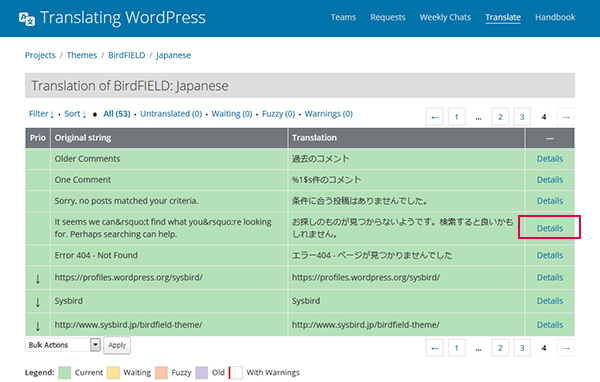This screenshot has height=382, width=600.
Task: Open Details for Older Comments row
Action: pos(550,159)
